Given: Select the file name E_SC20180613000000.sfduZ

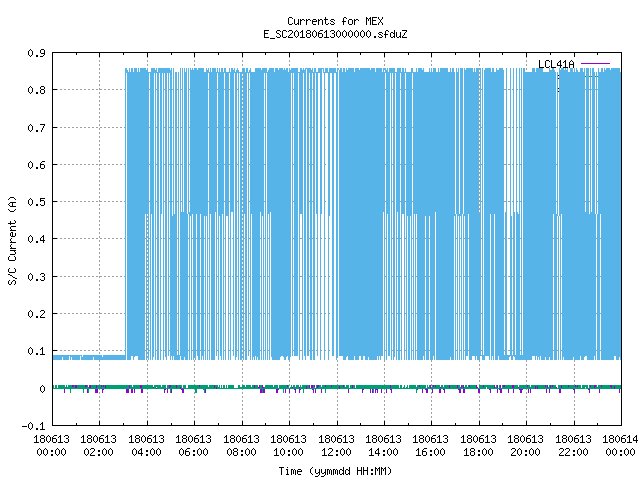Looking at the screenshot, I should click(335, 34).
